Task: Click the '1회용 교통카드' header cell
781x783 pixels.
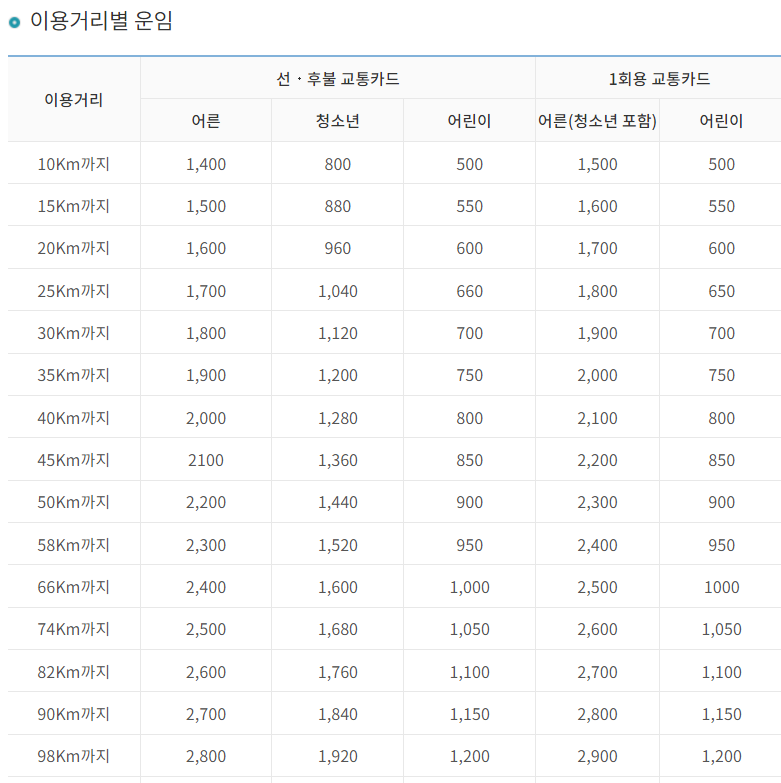Action: (659, 78)
